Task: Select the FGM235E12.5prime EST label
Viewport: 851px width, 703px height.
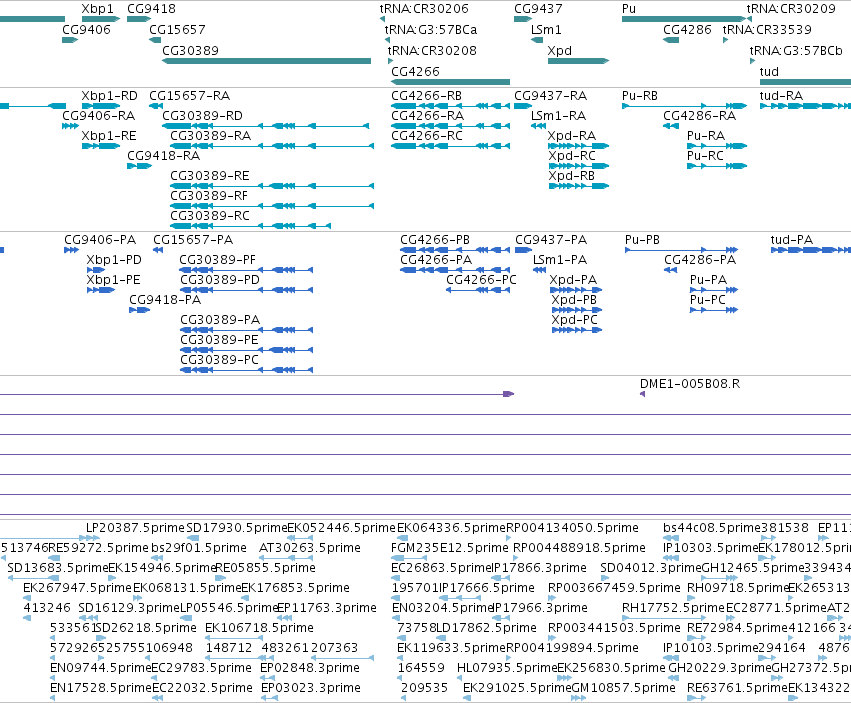Action: coord(450,548)
